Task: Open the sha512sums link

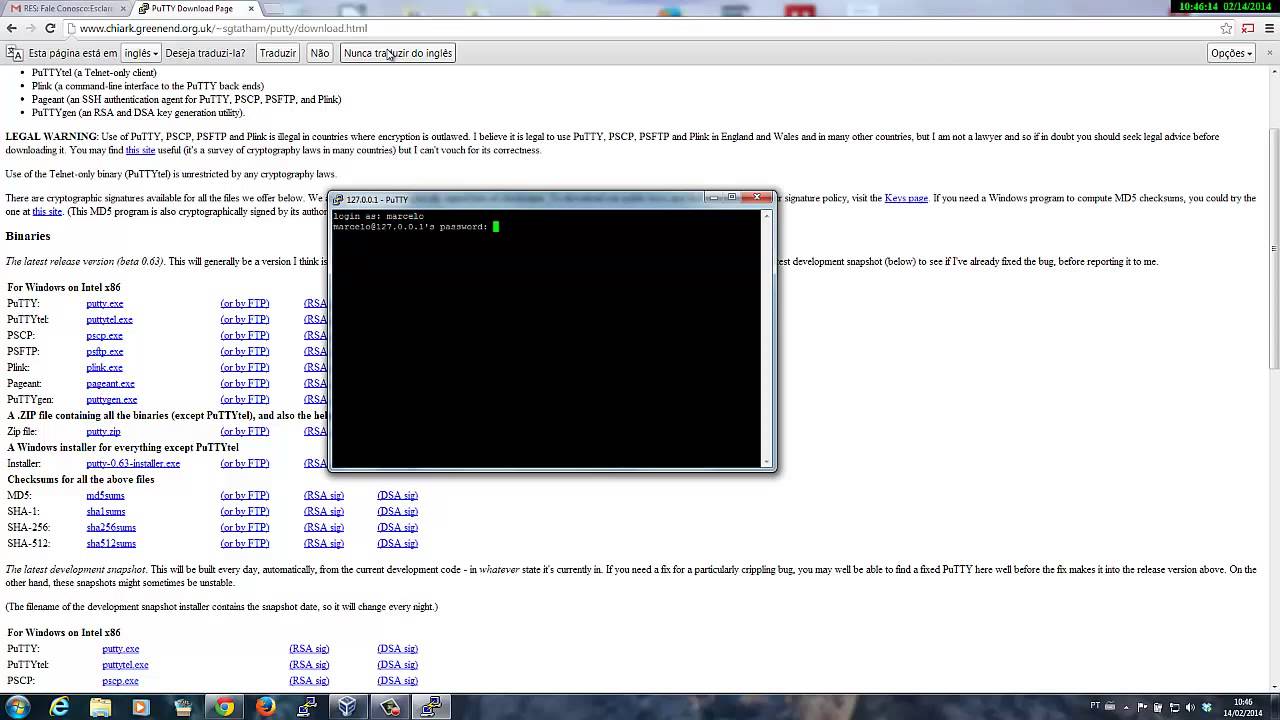Action: pos(111,543)
